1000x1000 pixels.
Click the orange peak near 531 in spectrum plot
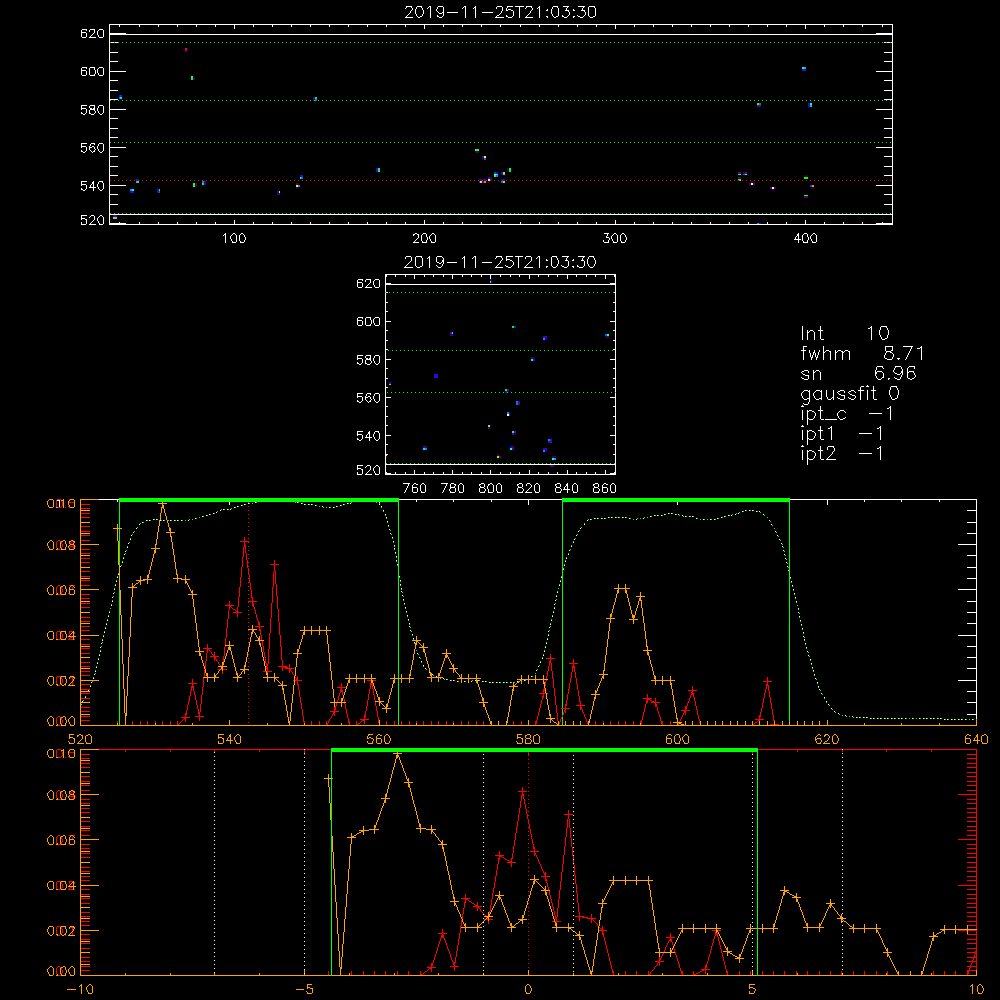click(163, 504)
